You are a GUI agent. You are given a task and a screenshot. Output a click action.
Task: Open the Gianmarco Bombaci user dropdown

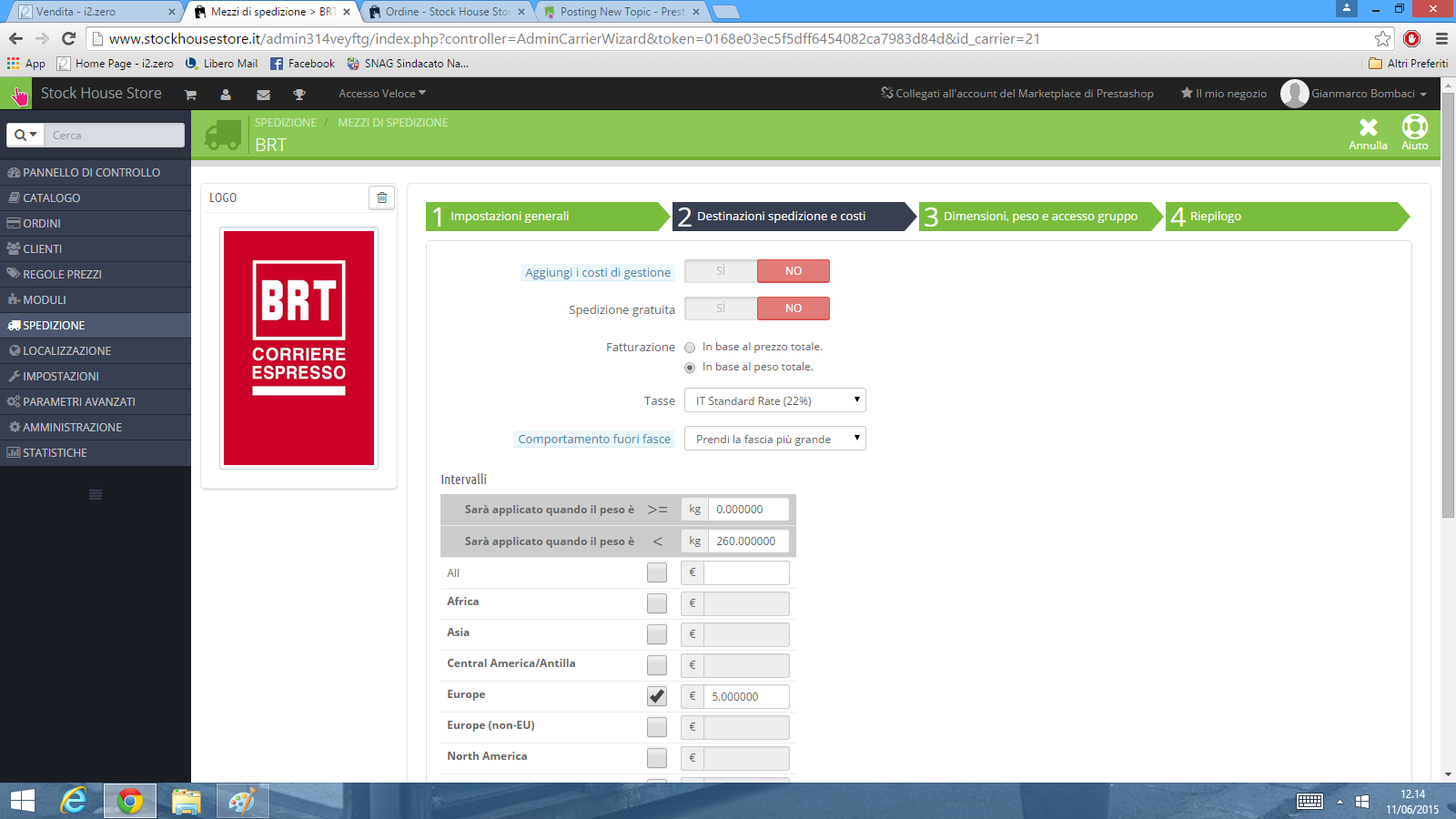pos(1369,94)
